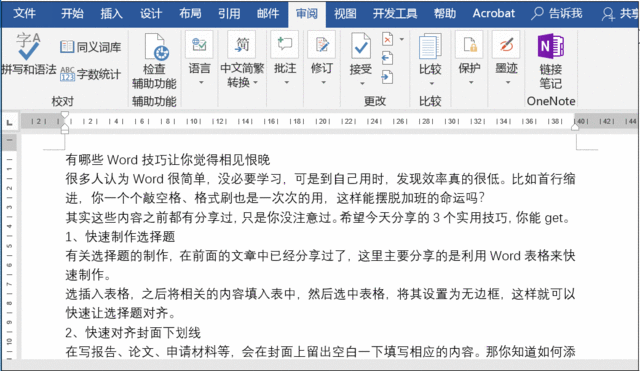Expand the 修订 dropdown arrow
This screenshot has width=640, height=371.
click(x=323, y=82)
